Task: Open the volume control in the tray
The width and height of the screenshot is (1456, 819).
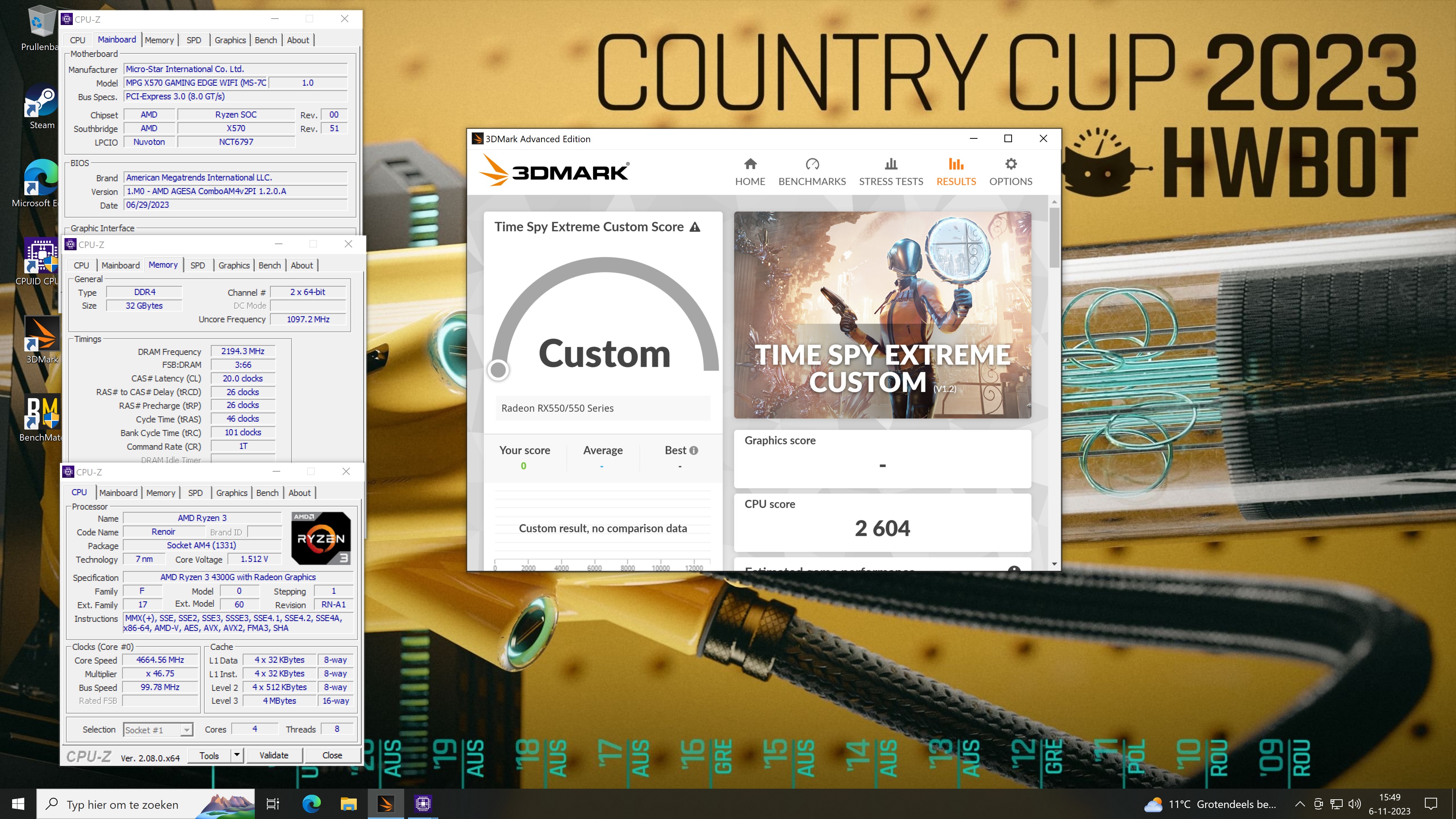Action: coord(1355,804)
